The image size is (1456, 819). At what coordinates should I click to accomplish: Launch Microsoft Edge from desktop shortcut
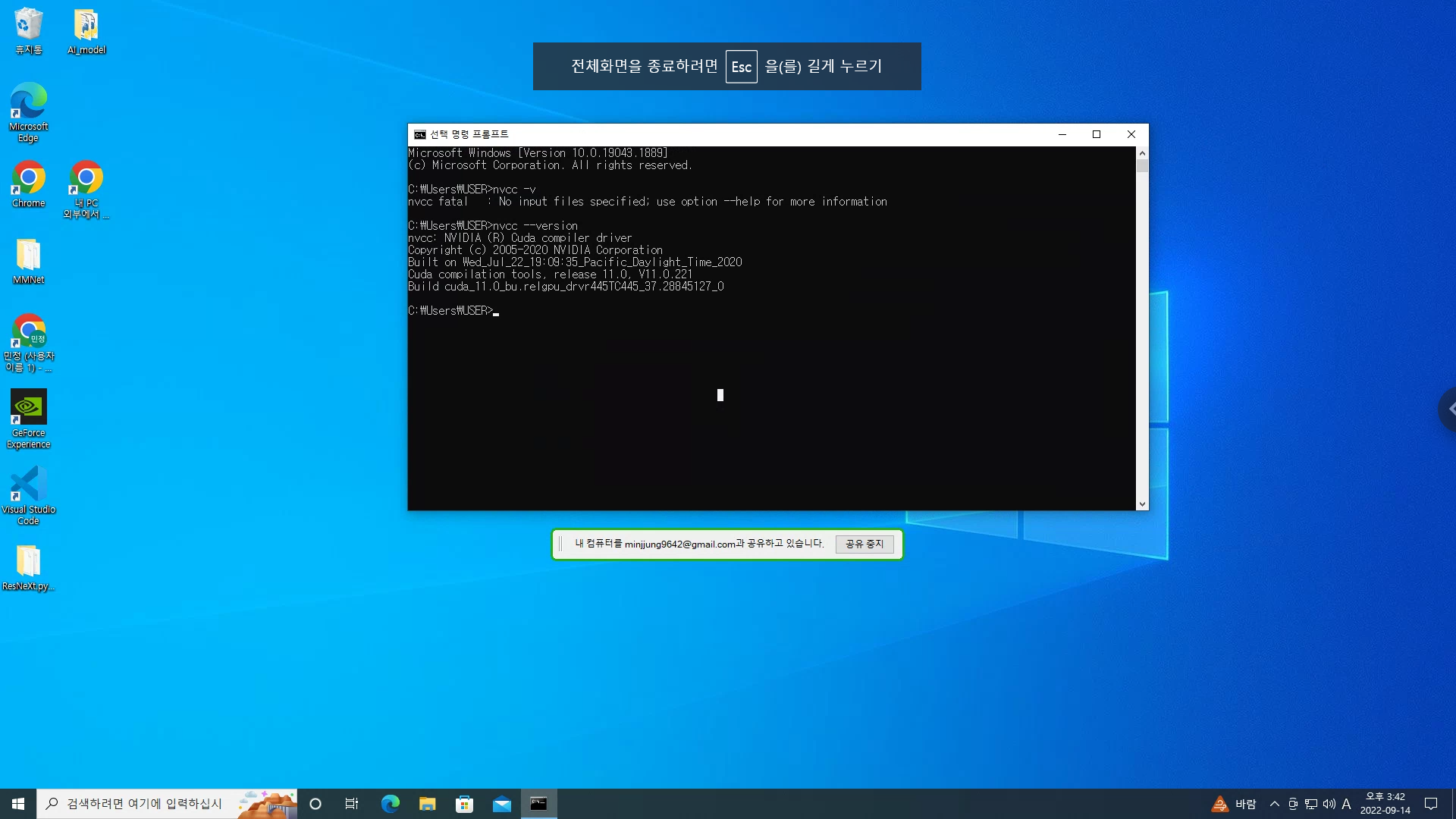pos(29,112)
